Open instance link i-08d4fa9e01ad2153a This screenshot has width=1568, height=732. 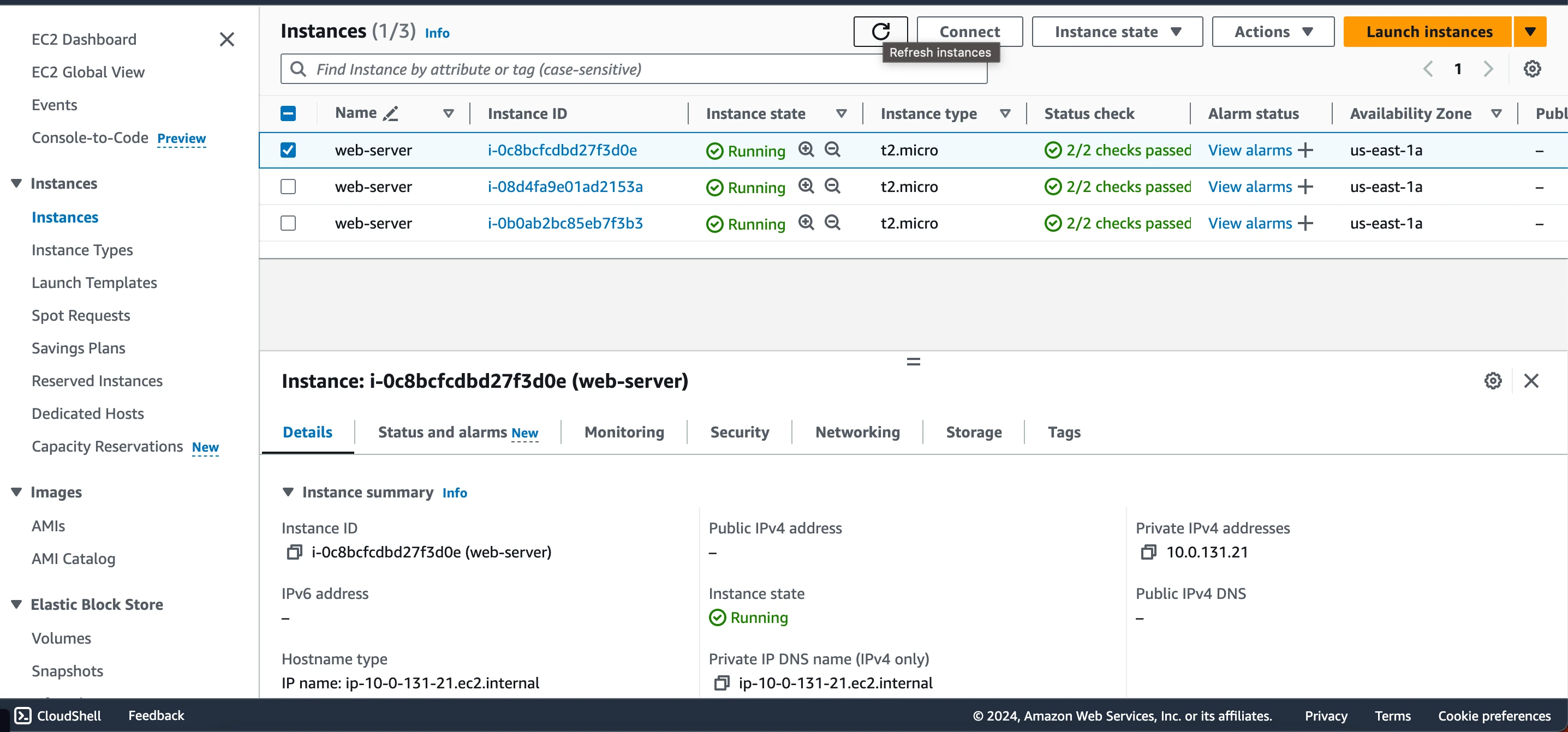pyautogui.click(x=565, y=186)
